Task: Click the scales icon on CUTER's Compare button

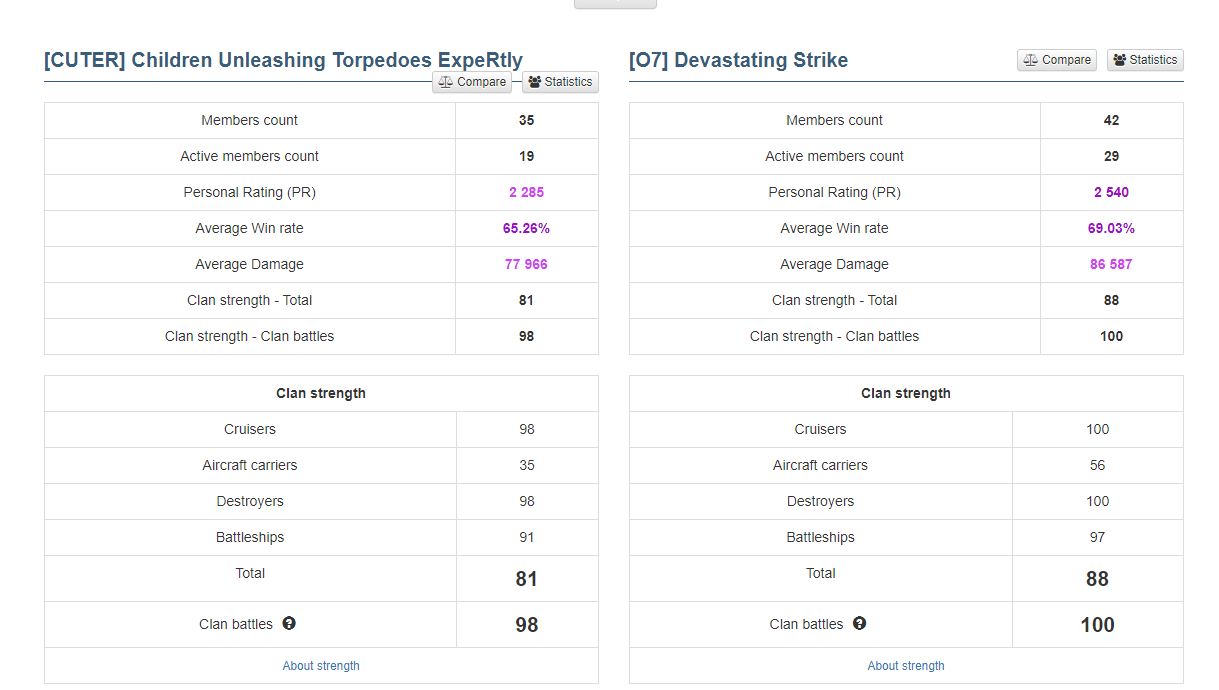Action: click(x=446, y=82)
